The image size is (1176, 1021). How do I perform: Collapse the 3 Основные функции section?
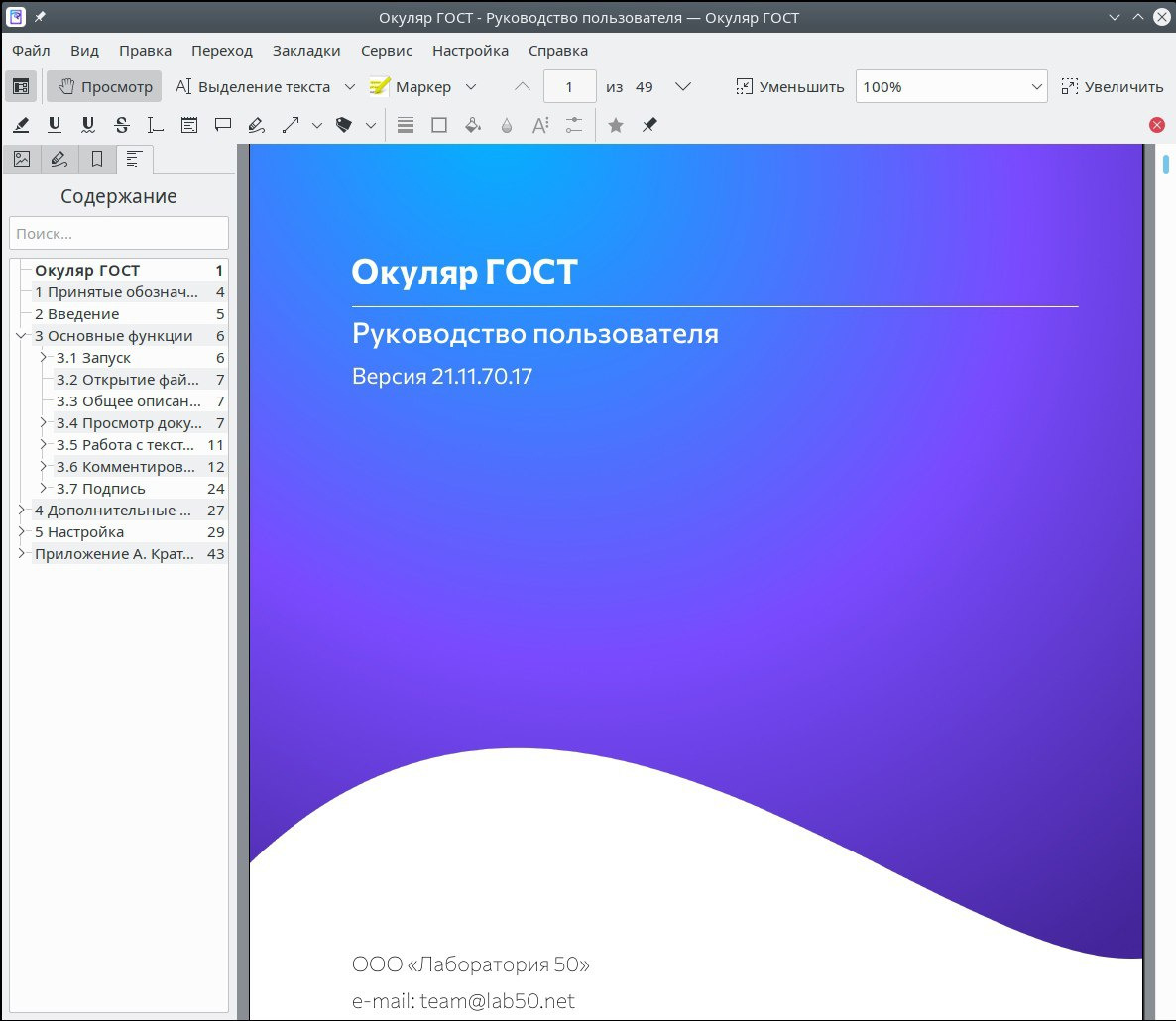click(x=22, y=336)
